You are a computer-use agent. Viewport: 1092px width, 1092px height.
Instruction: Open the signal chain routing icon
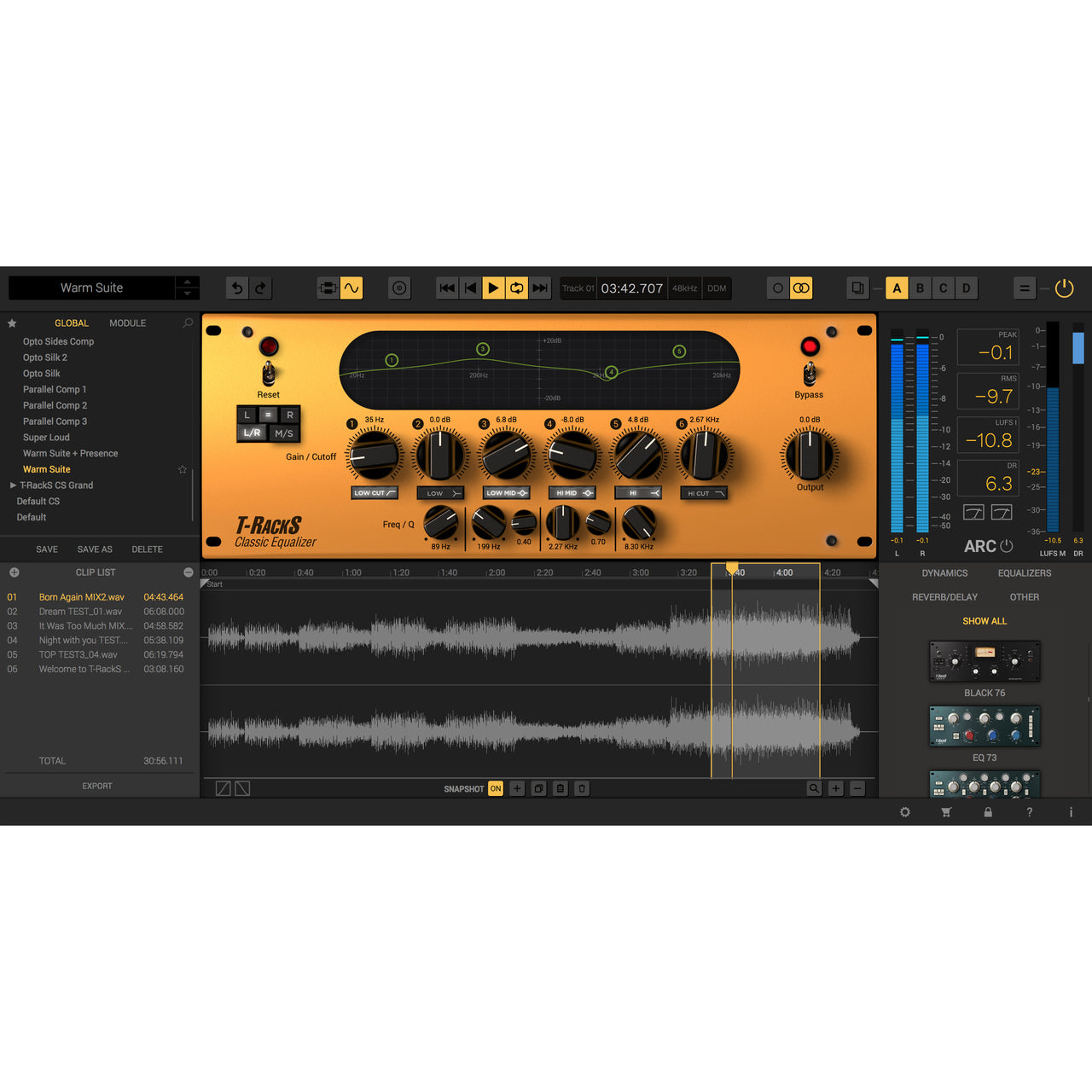[x=328, y=288]
